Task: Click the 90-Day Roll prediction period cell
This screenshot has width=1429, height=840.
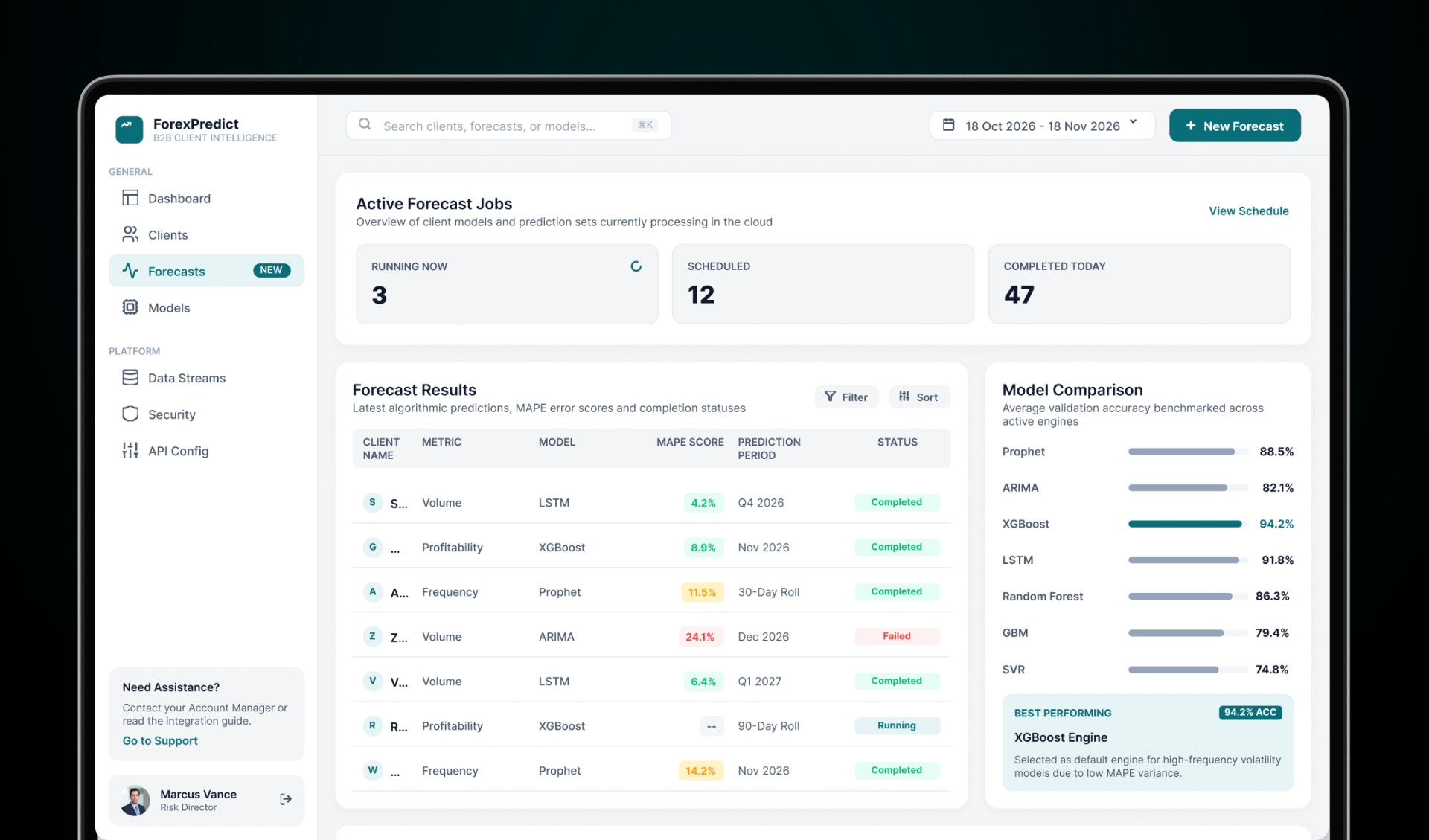Action: (x=768, y=726)
